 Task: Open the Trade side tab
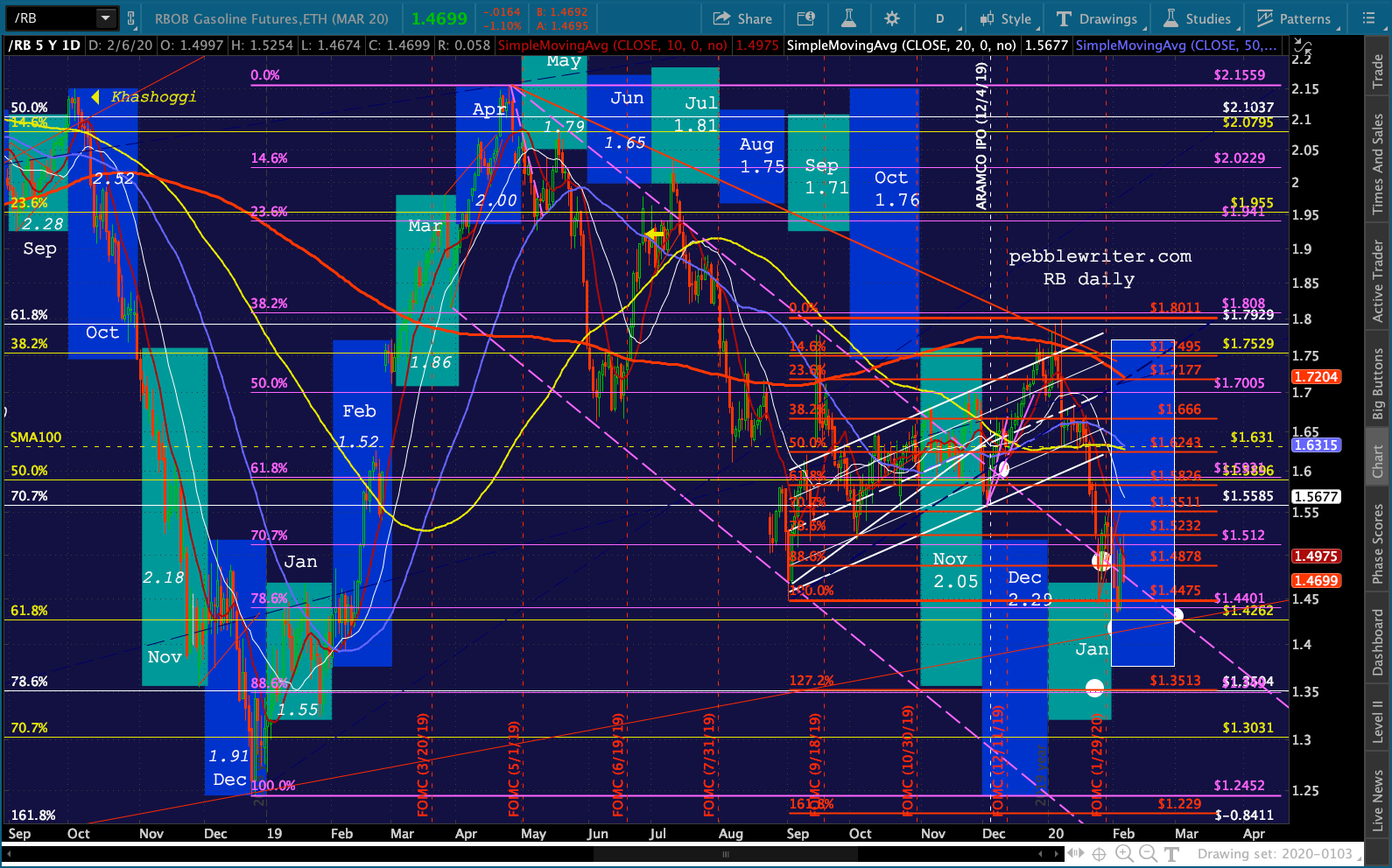click(1378, 72)
